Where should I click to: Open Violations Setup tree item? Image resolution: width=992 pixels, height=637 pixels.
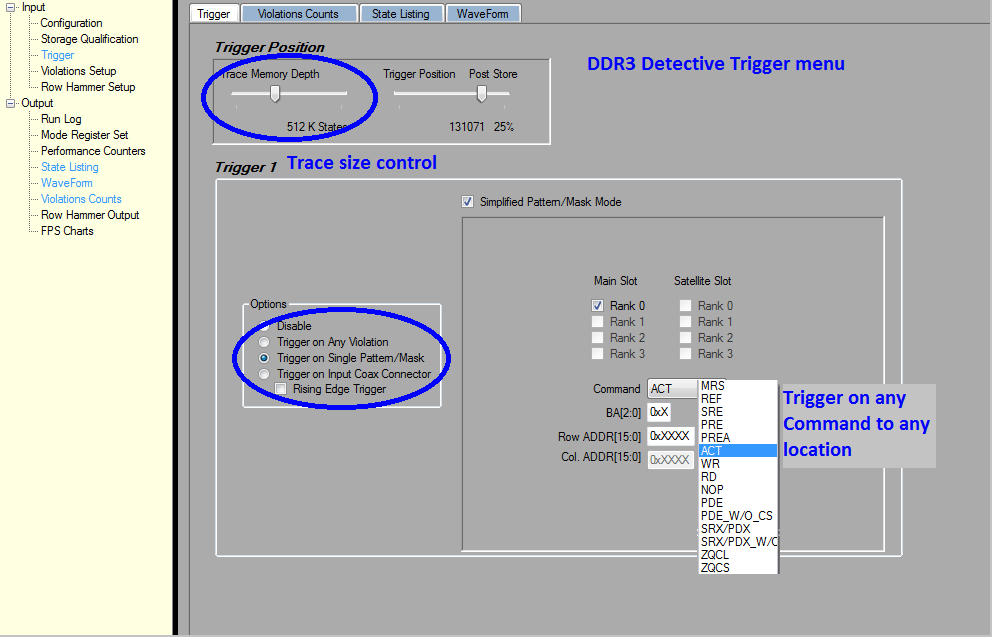tap(78, 71)
